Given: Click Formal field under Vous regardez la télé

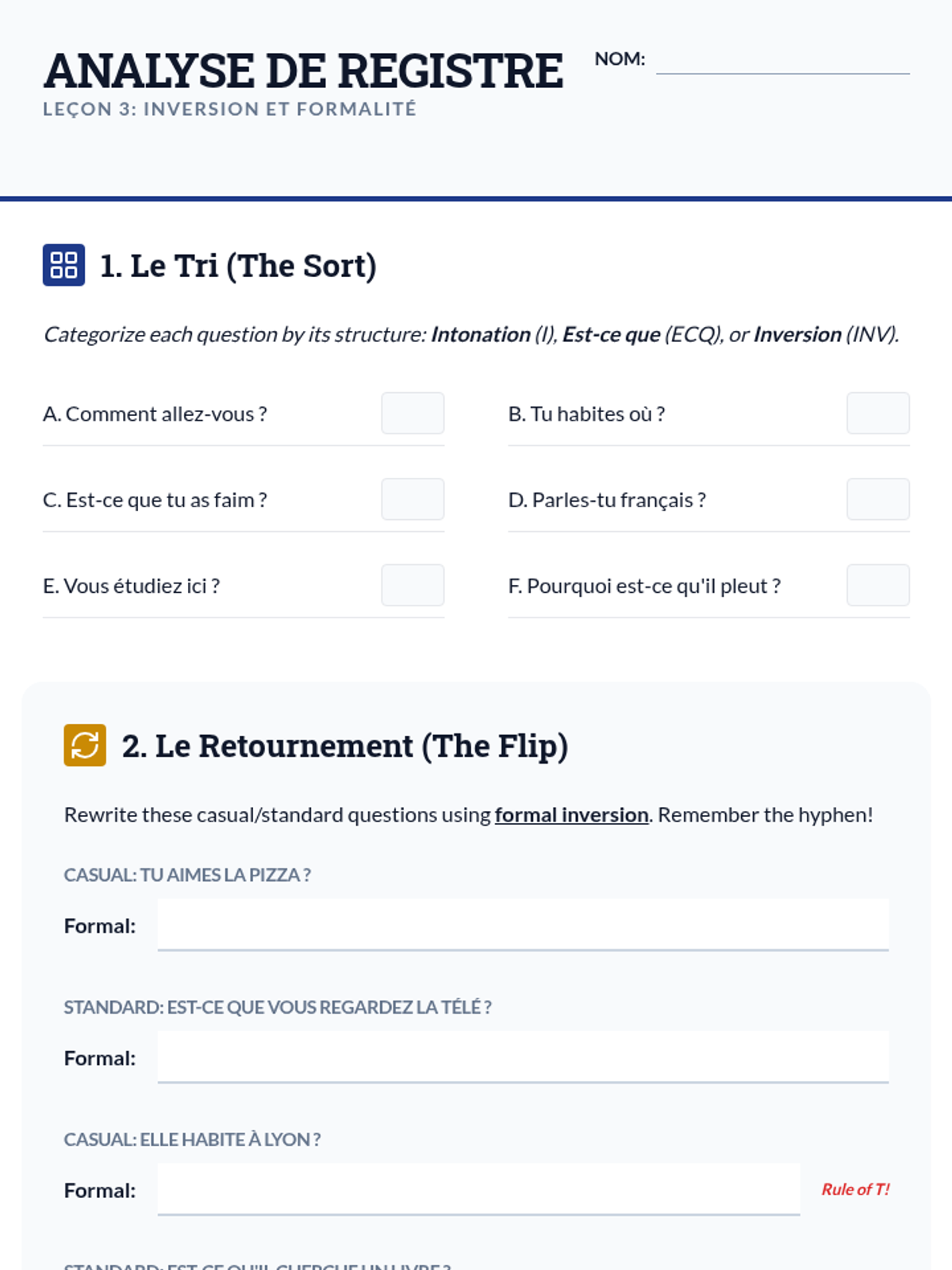Looking at the screenshot, I should tap(522, 1057).
